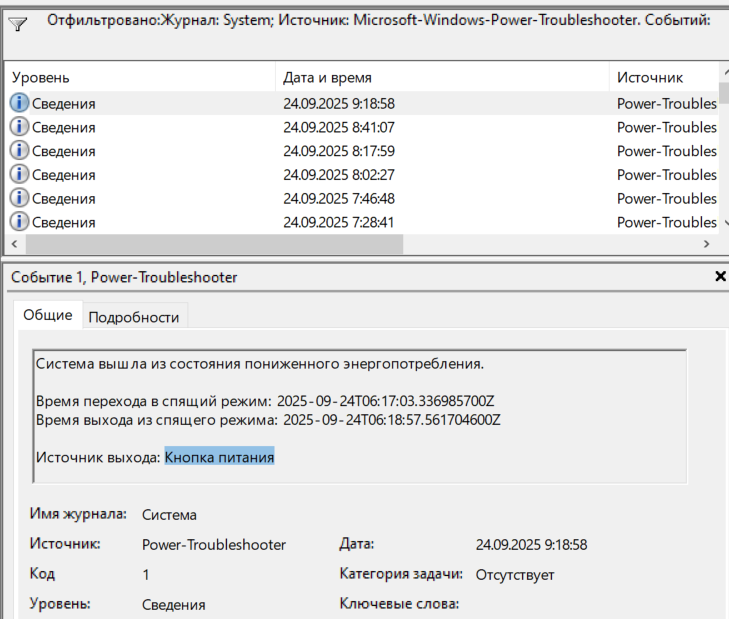The image size is (729, 619).
Task: Click the Источник column header
Action: point(664,77)
